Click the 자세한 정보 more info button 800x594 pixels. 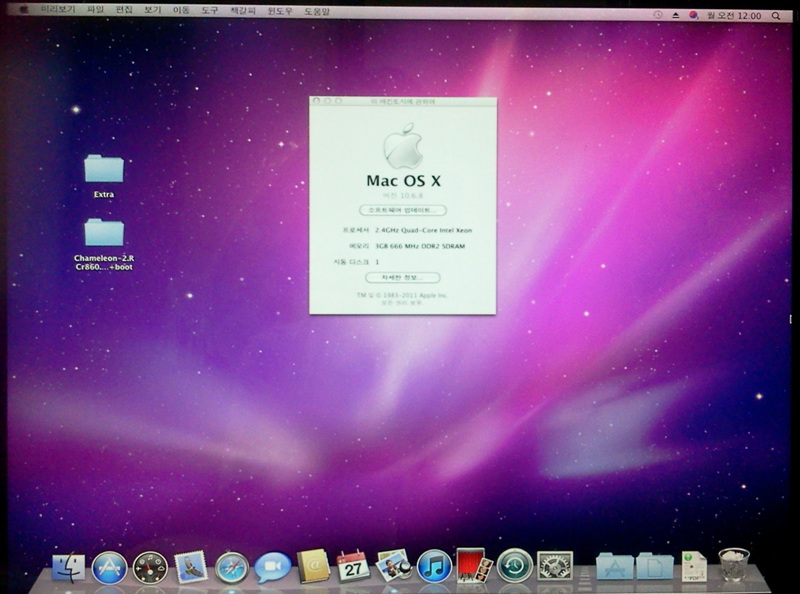pos(403,278)
